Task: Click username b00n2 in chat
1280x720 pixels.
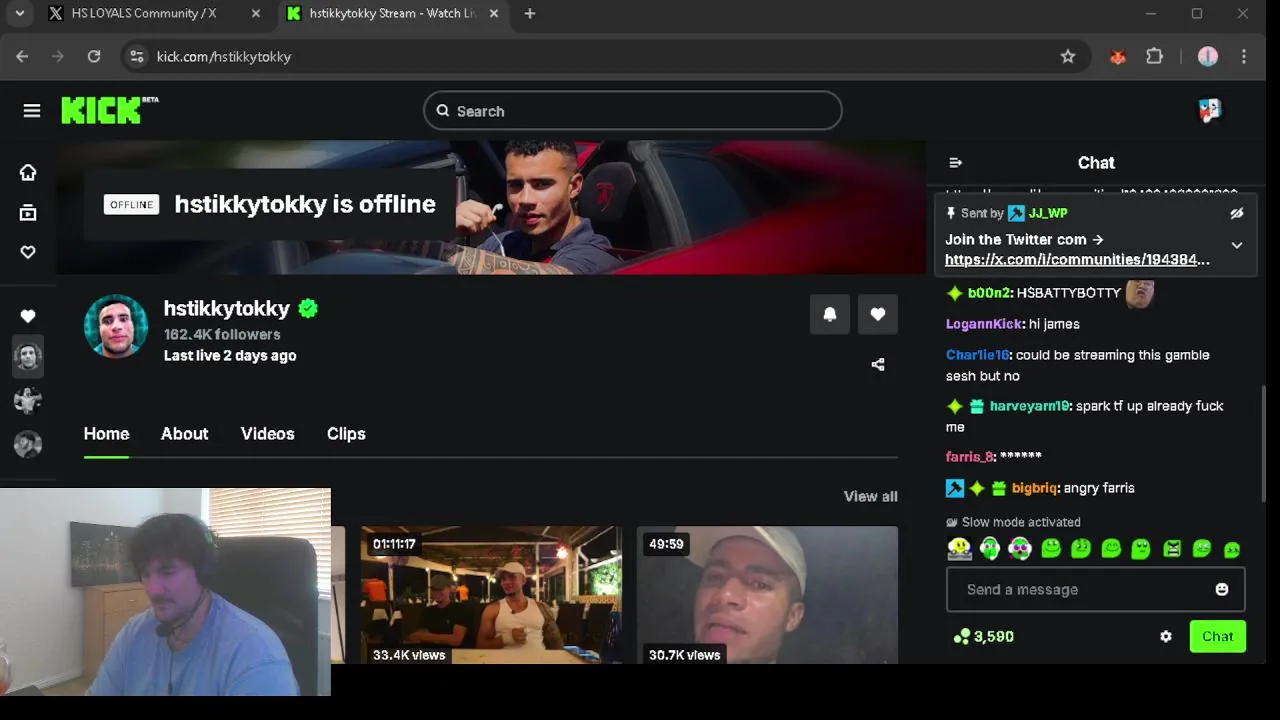Action: (990, 293)
